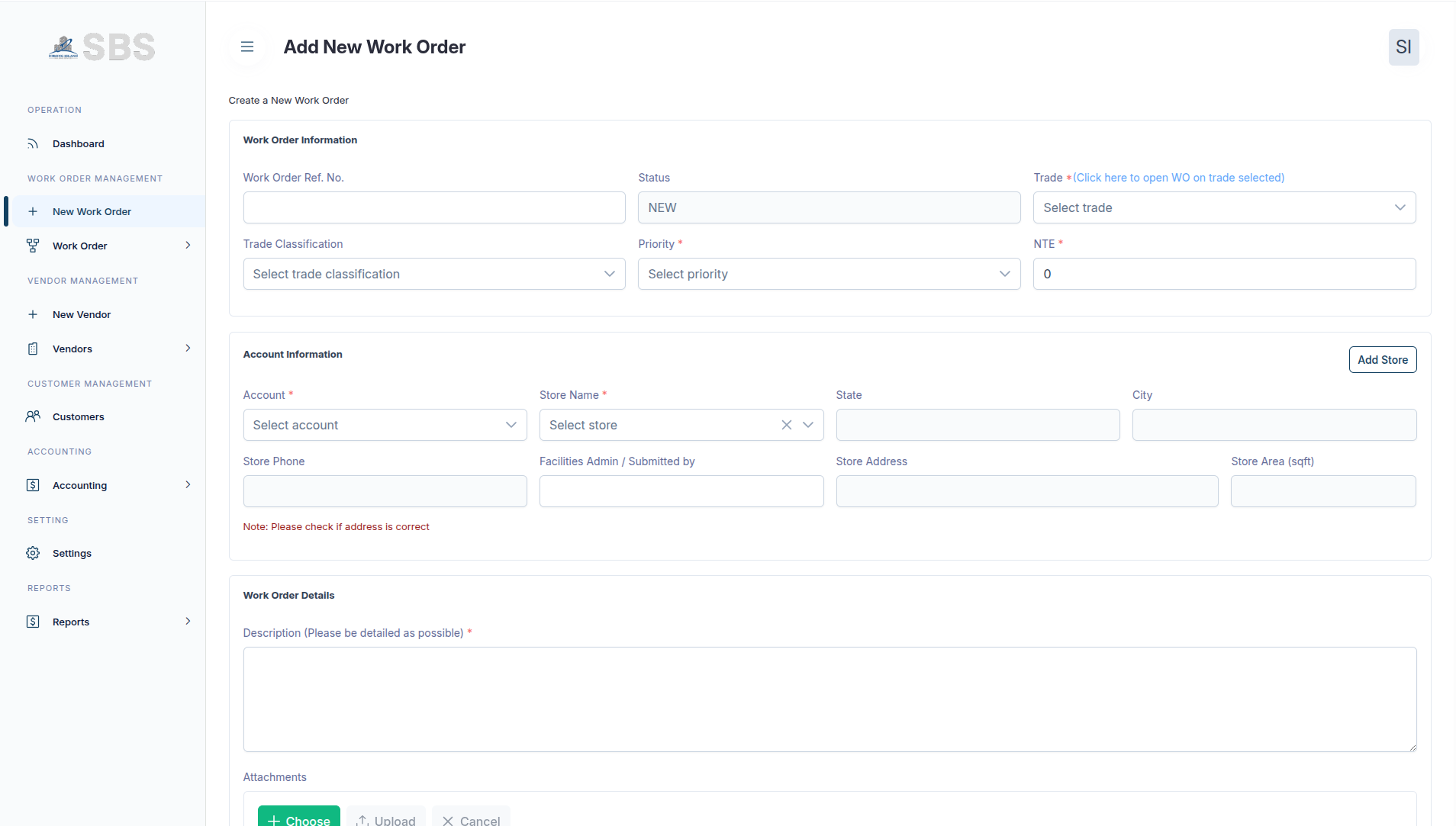
Task: Open the Select trade classification dropdown
Action: (434, 274)
